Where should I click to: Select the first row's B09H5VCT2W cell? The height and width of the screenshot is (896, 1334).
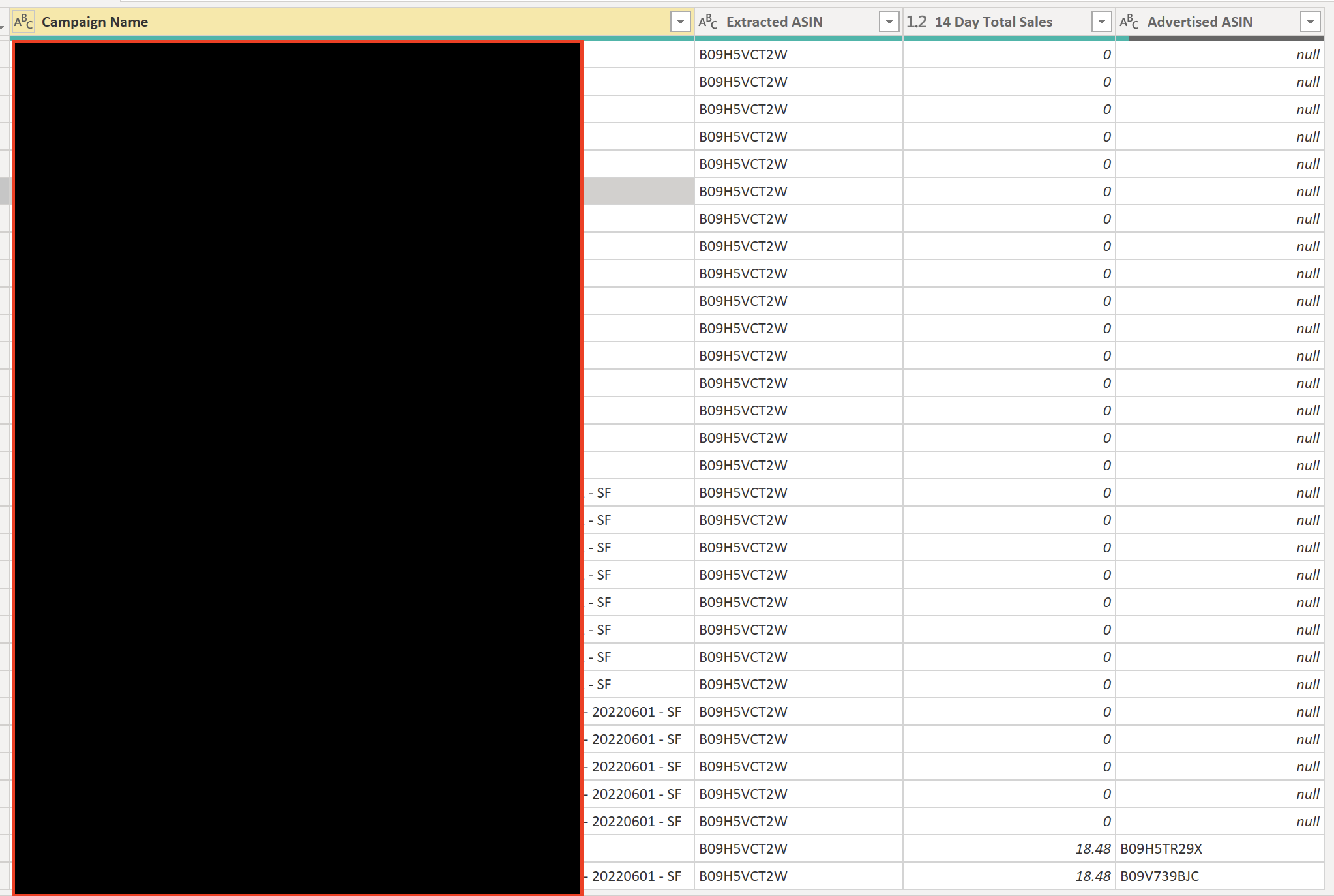(x=799, y=54)
